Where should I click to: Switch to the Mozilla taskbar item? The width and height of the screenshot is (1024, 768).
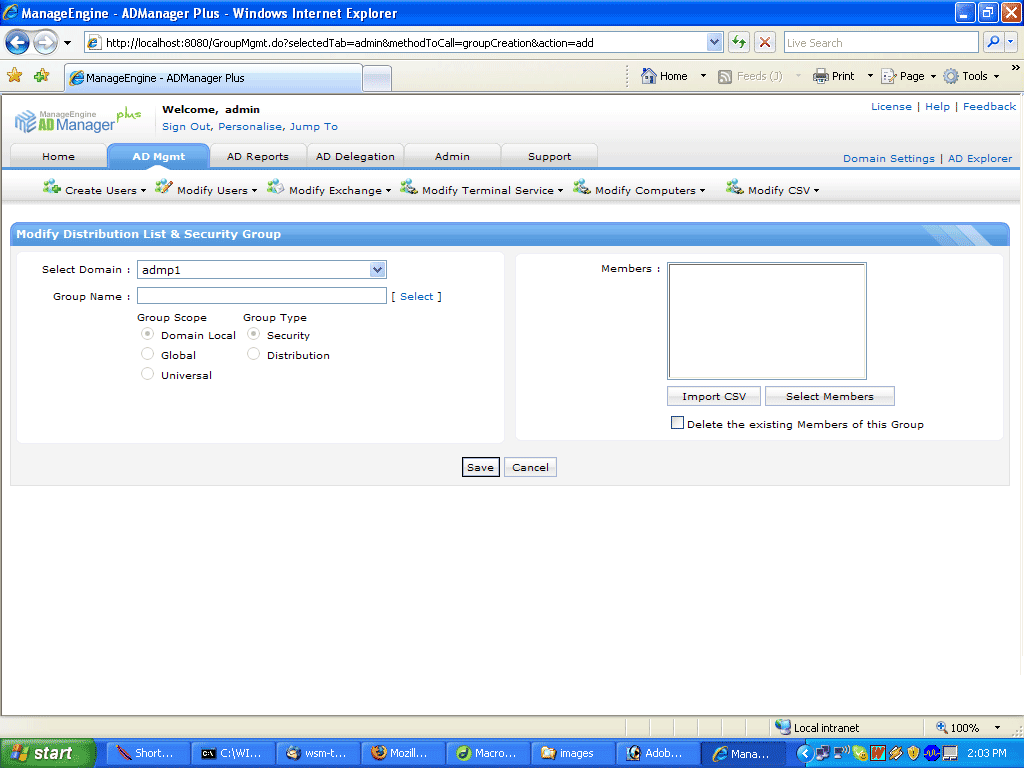click(404, 753)
